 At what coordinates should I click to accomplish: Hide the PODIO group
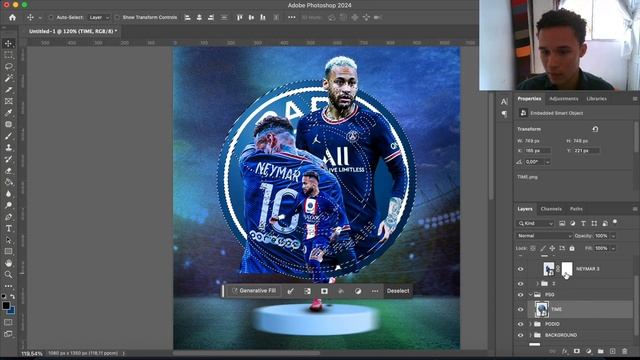click(x=520, y=324)
